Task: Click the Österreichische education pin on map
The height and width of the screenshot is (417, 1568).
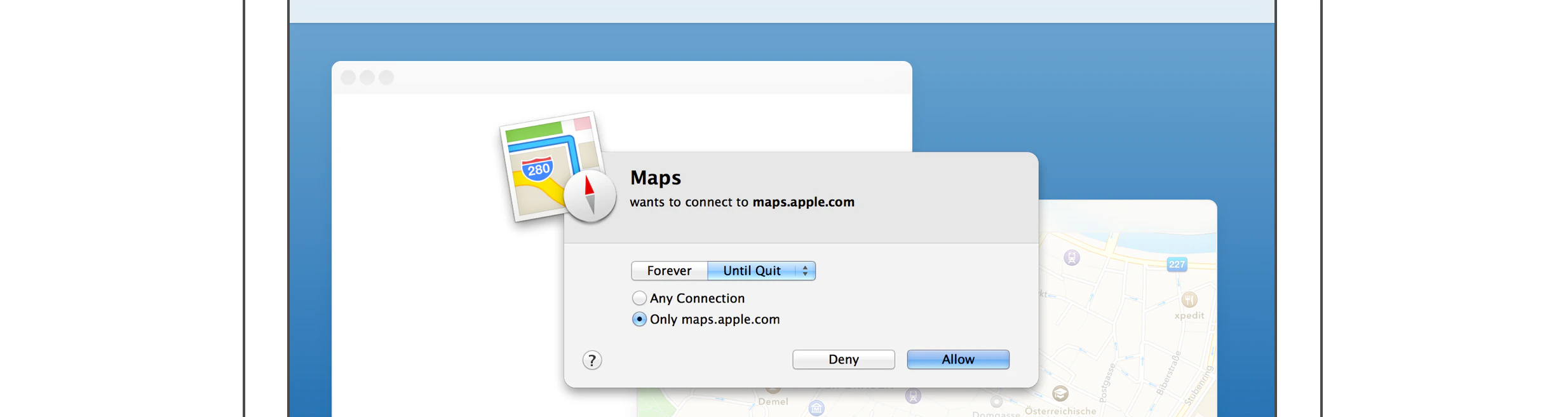Action: click(x=1060, y=393)
